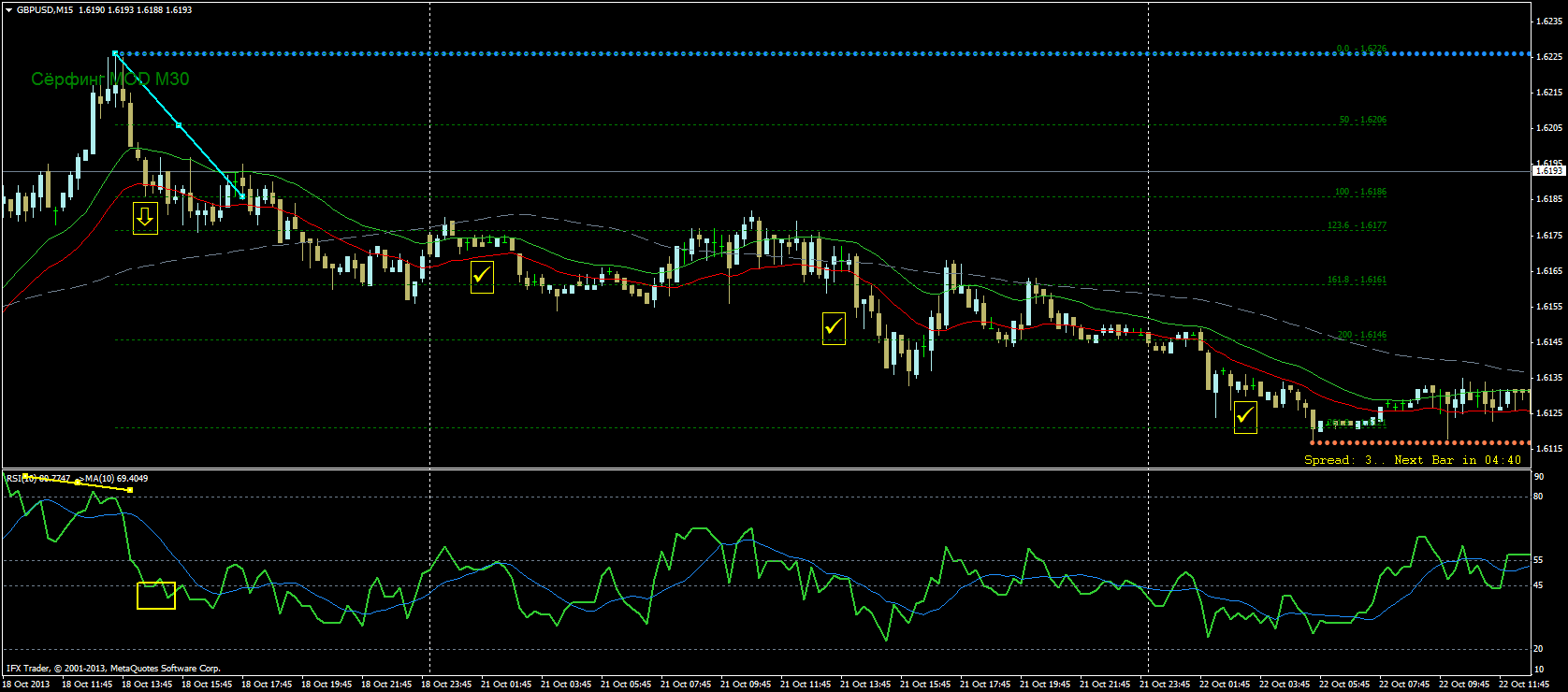Click the 1.6115 price scale label
This screenshot has width=1568, height=692.
coord(1549,449)
